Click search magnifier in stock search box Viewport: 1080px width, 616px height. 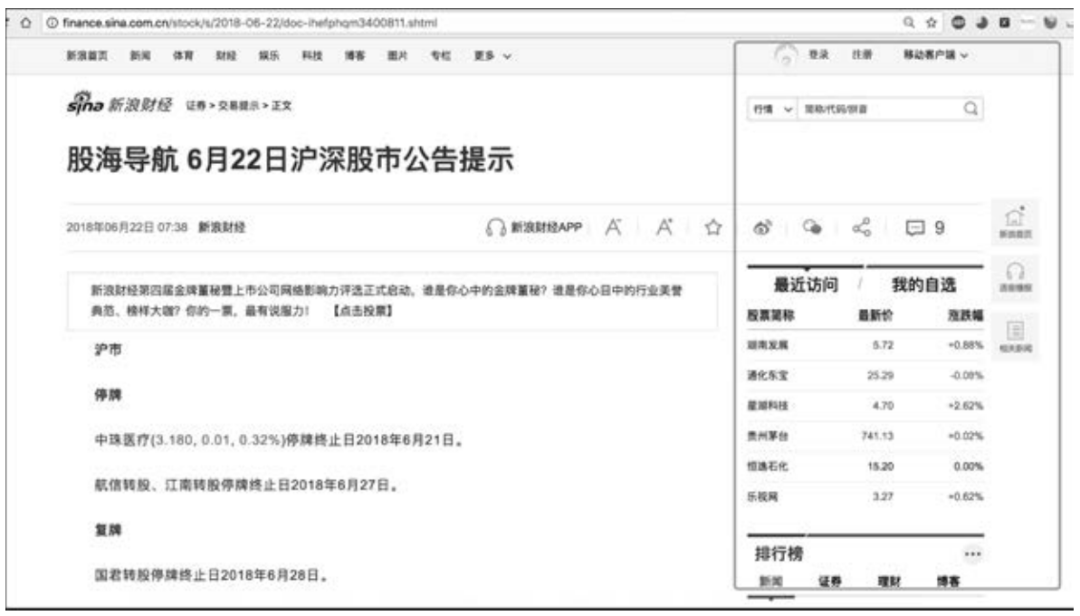pyautogui.click(x=970, y=108)
